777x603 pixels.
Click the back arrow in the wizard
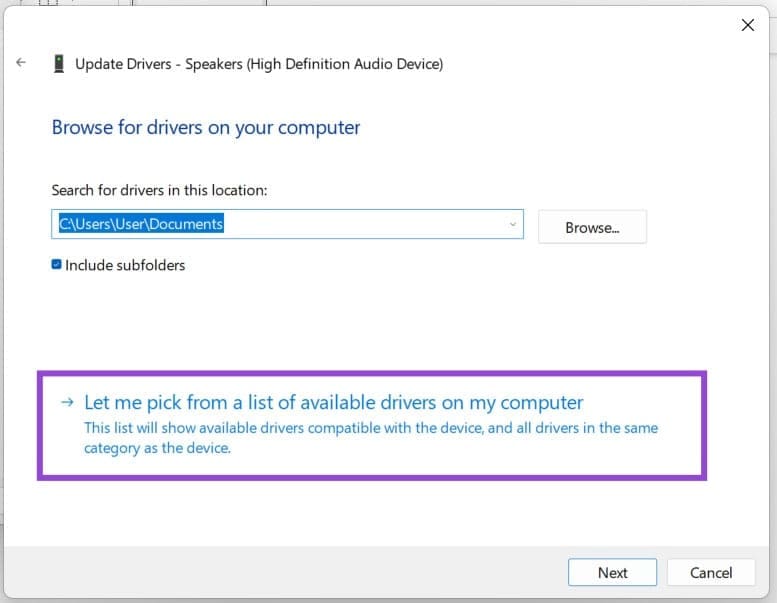tap(21, 63)
